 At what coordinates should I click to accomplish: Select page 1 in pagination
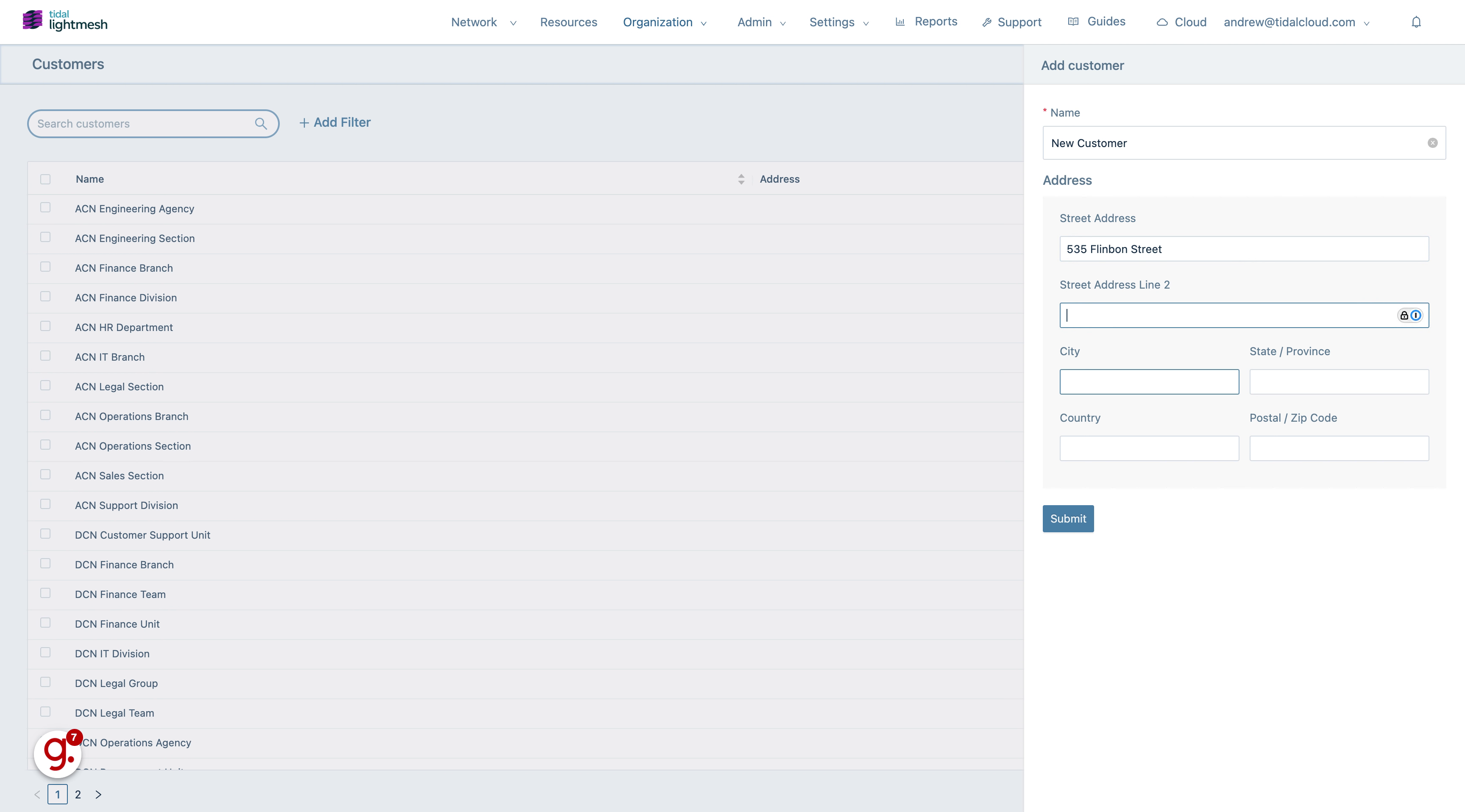[x=58, y=794]
